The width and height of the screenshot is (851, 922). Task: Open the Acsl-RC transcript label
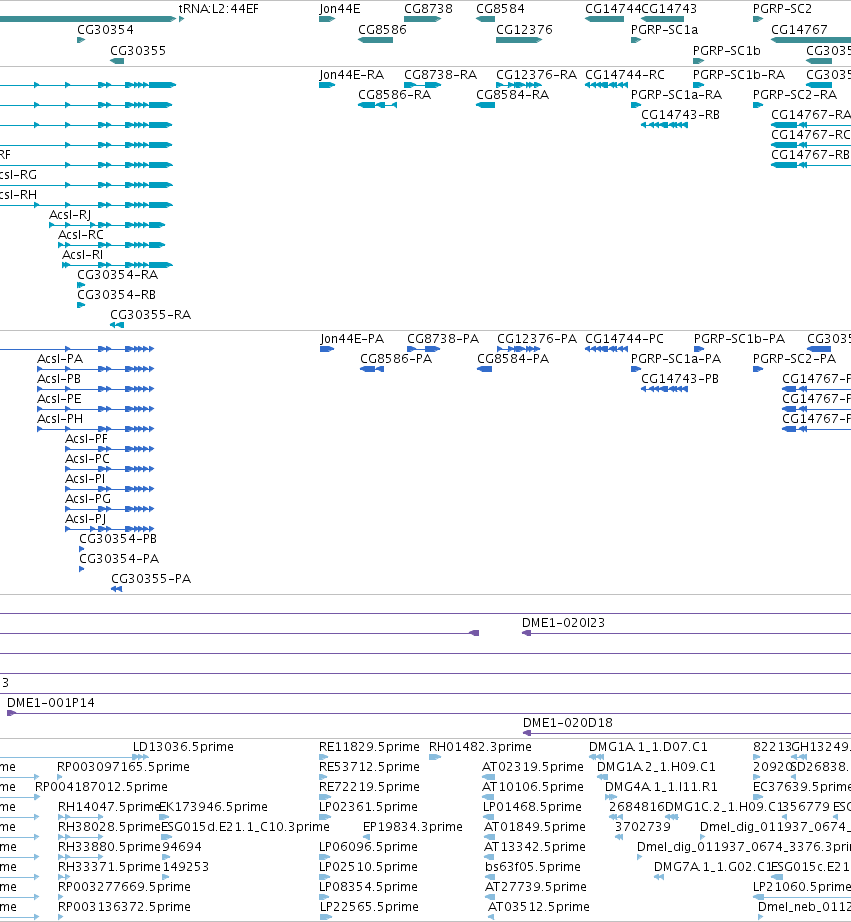coord(81,235)
